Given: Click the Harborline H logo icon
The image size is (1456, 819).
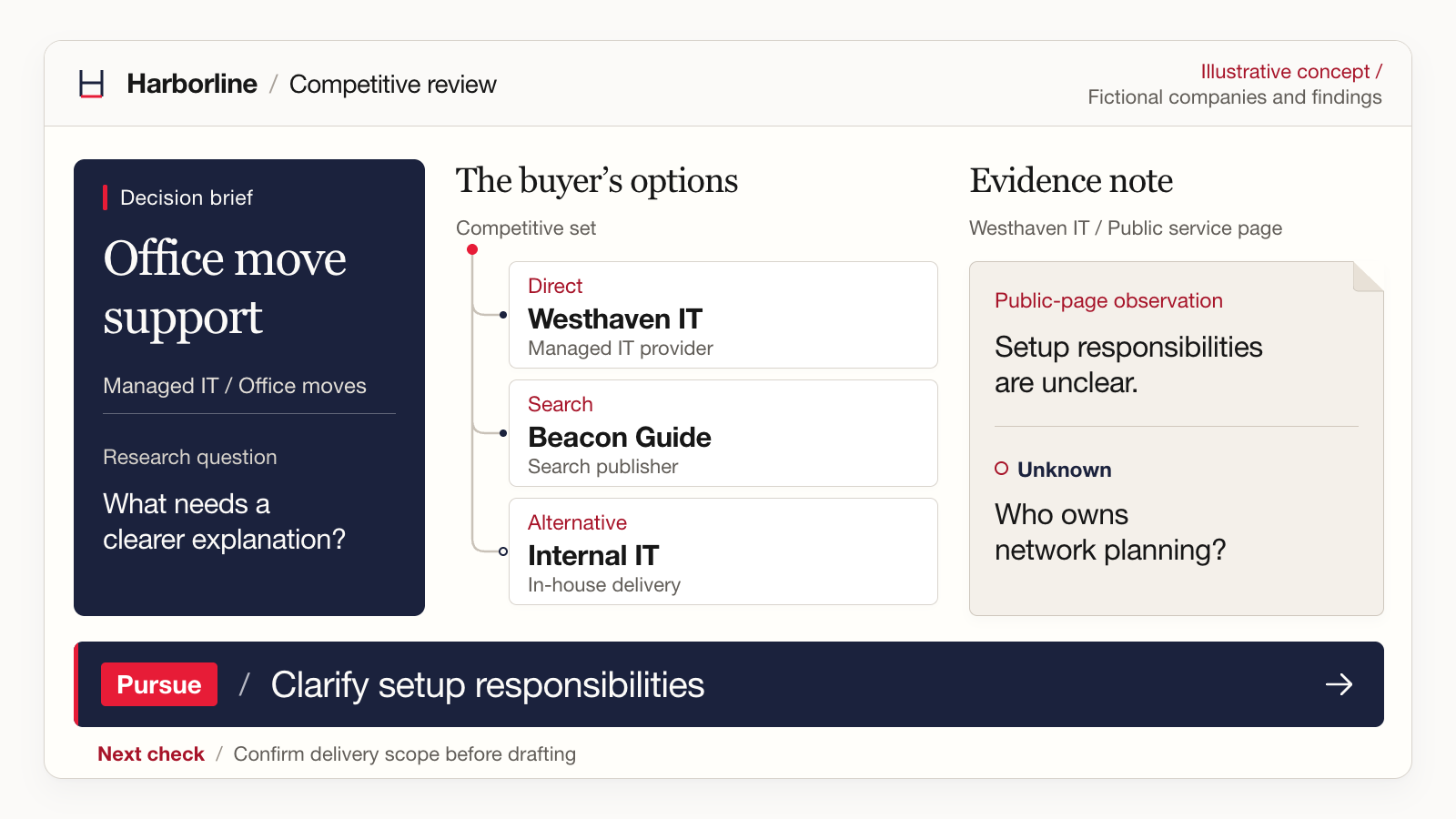Looking at the screenshot, I should pyautogui.click(x=91, y=84).
